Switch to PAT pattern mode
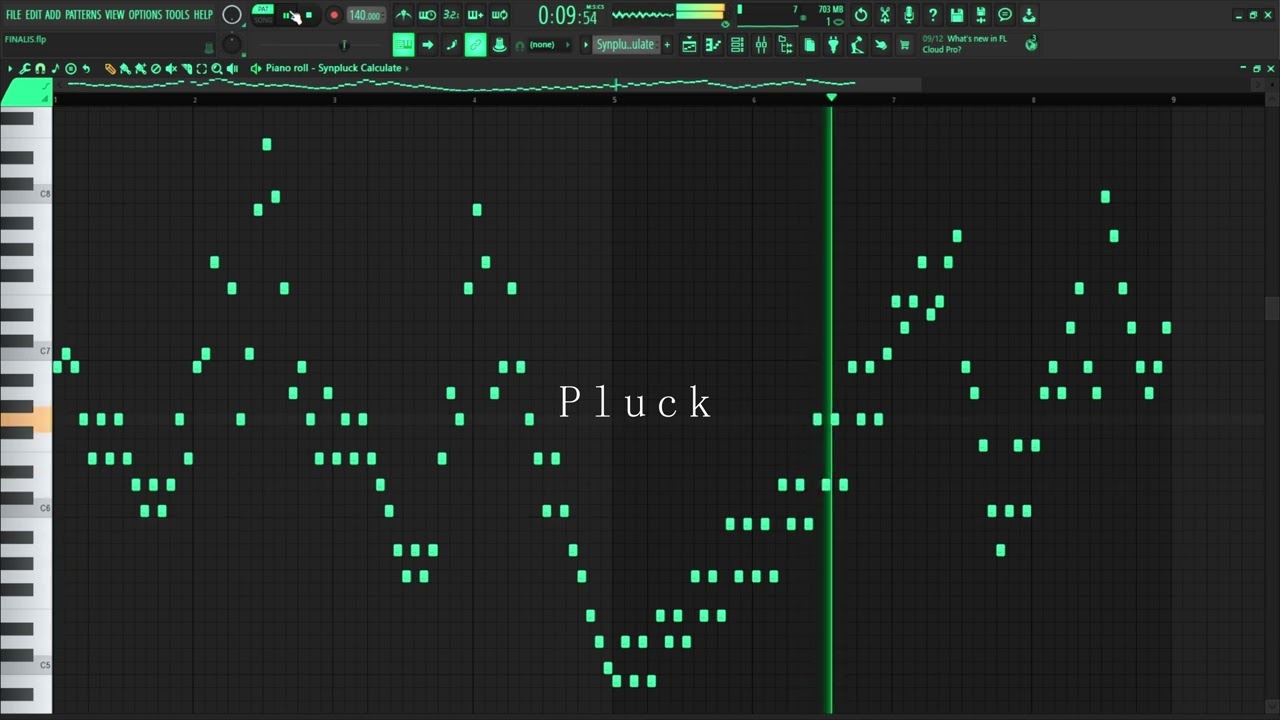Viewport: 1280px width, 720px height. tap(263, 9)
